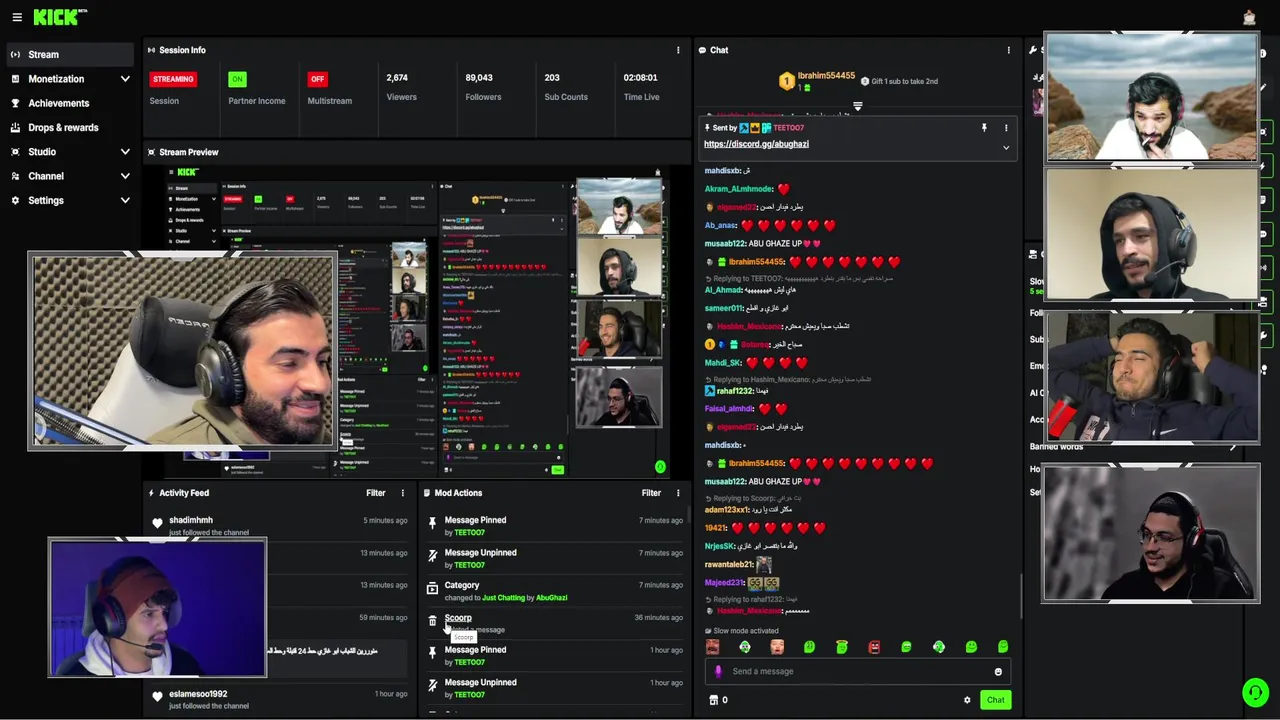Toggle the Partner Income ON badge
The height and width of the screenshot is (720, 1280).
(237, 79)
